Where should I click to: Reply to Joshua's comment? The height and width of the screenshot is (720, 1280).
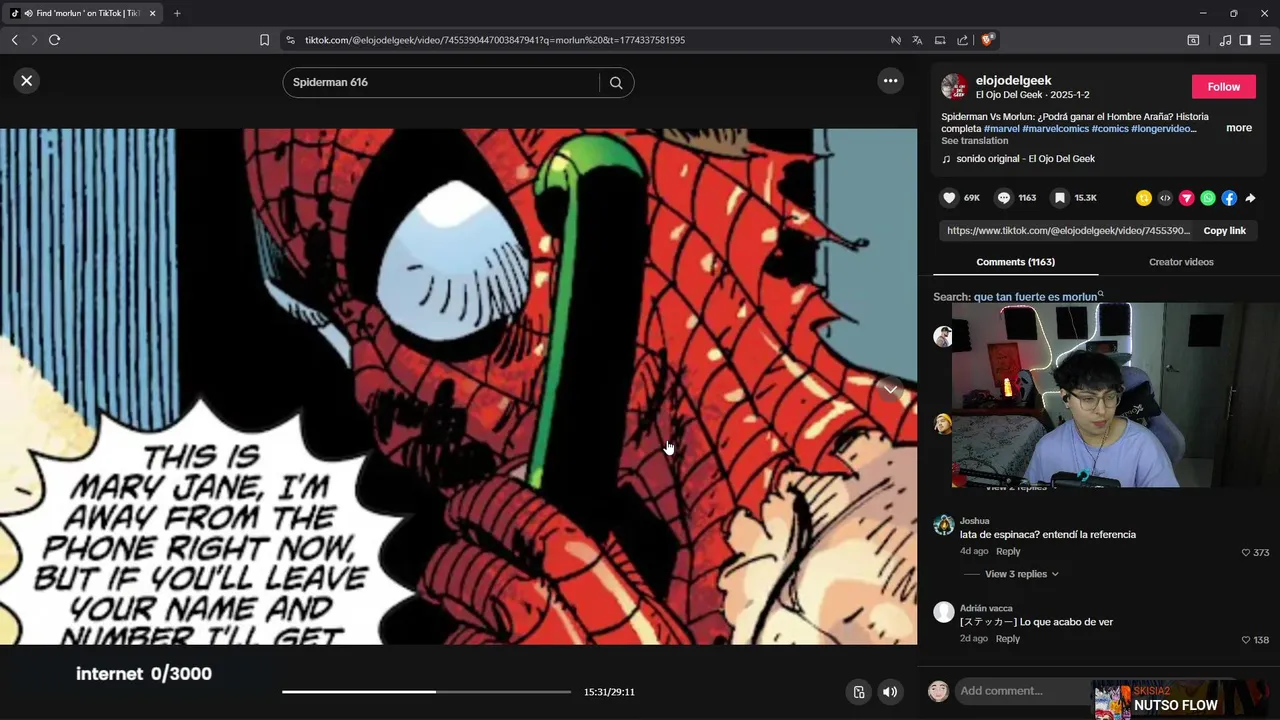click(1008, 552)
